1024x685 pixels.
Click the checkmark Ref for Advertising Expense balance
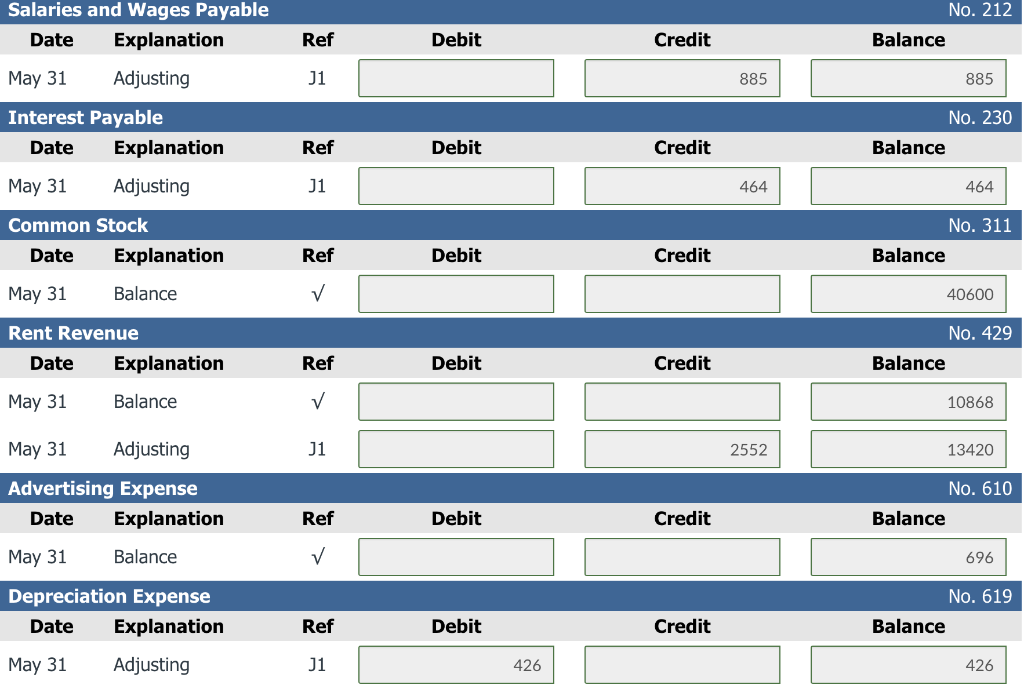pyautogui.click(x=317, y=556)
